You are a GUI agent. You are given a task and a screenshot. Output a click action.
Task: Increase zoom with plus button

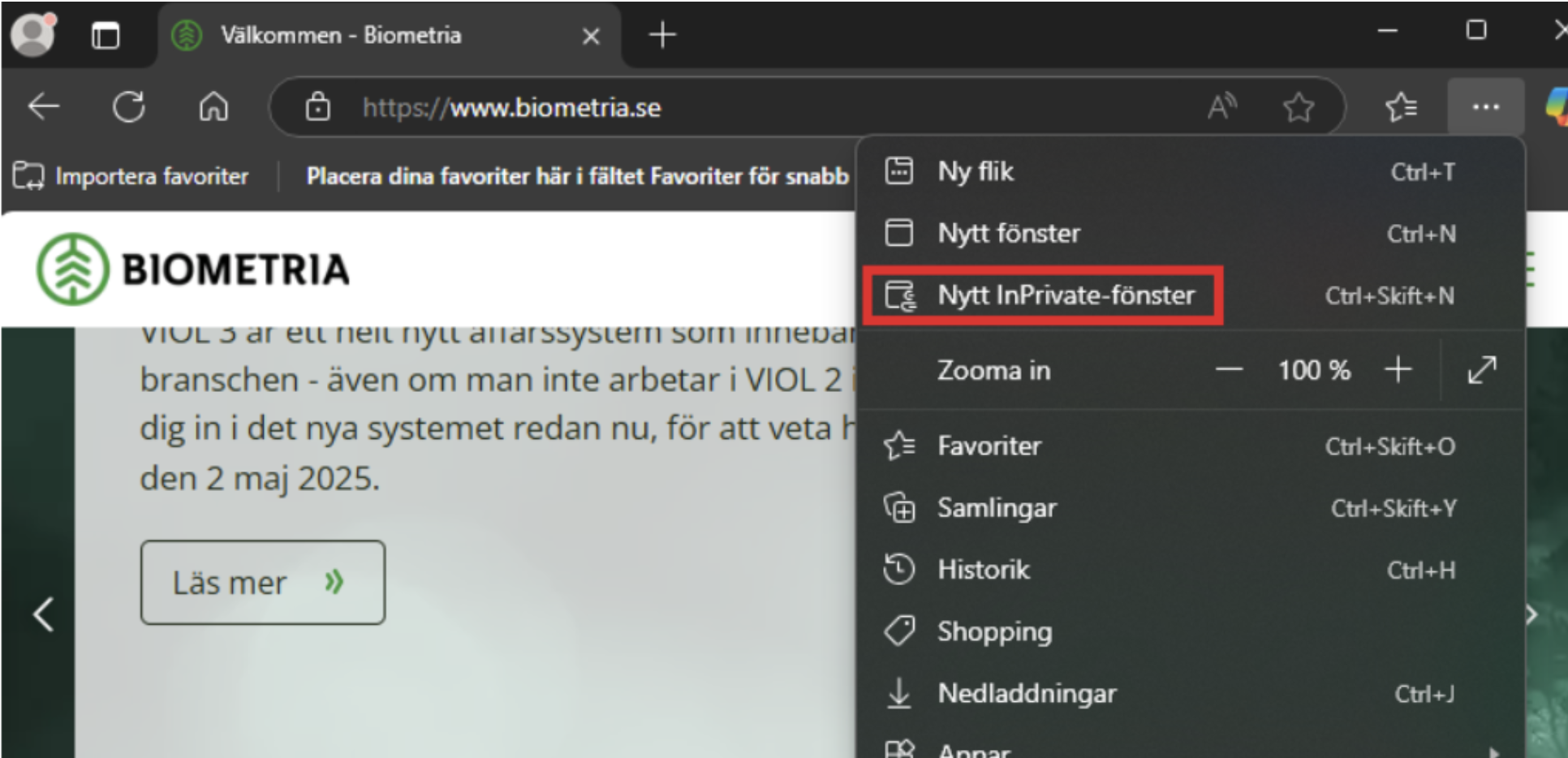pos(1398,370)
